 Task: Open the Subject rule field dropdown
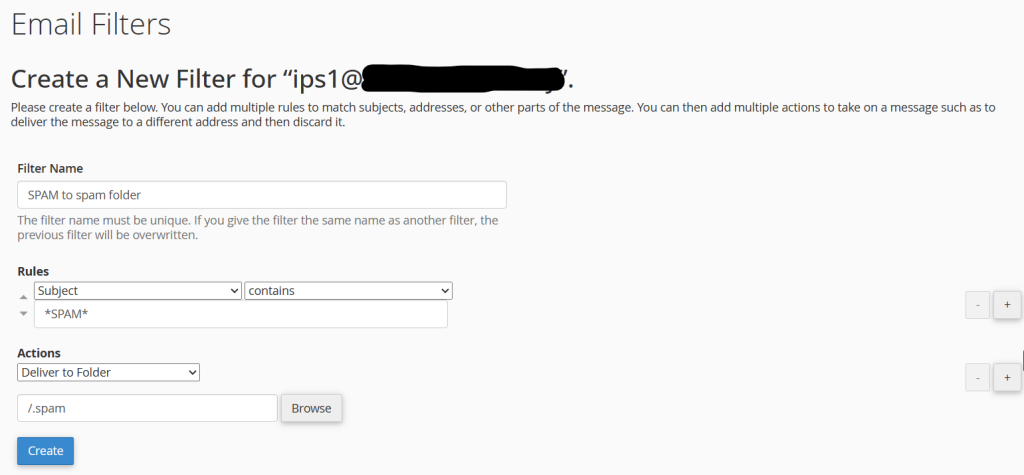(x=138, y=291)
